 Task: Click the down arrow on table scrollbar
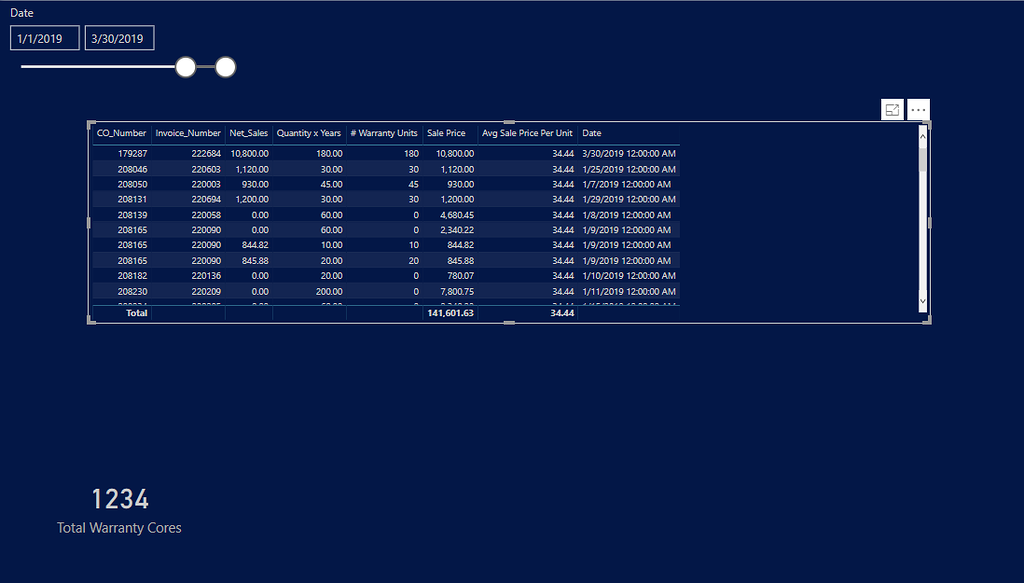(x=922, y=300)
